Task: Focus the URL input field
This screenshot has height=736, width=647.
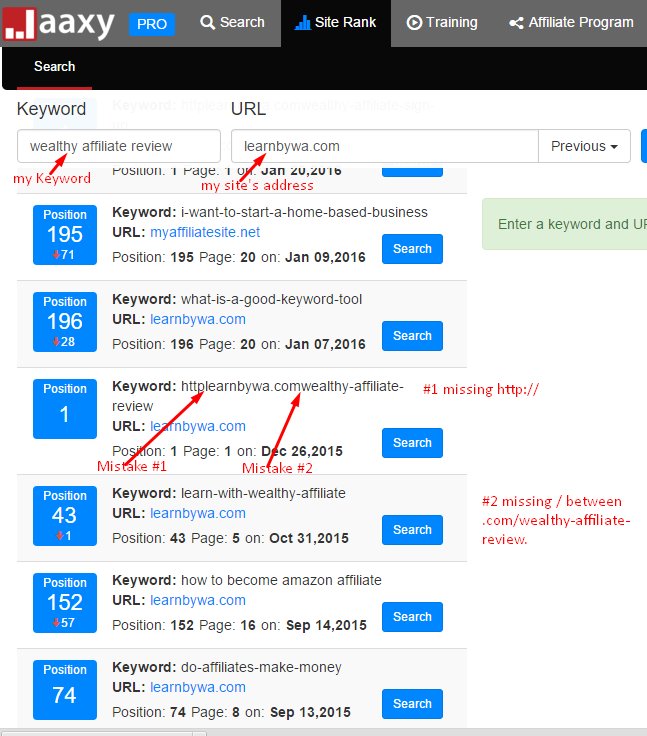Action: 385,146
